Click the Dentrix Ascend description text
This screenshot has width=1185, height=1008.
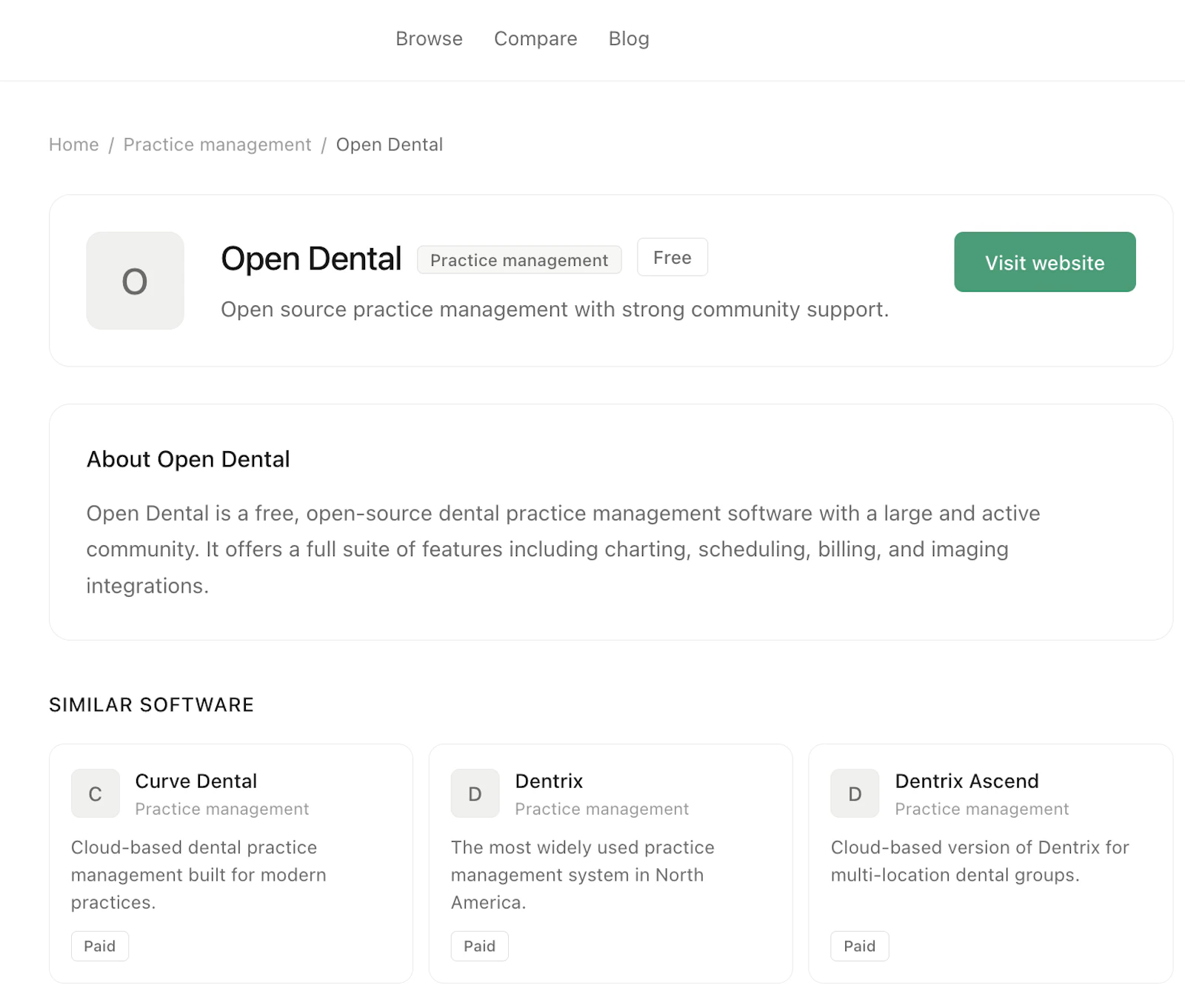tap(980, 861)
